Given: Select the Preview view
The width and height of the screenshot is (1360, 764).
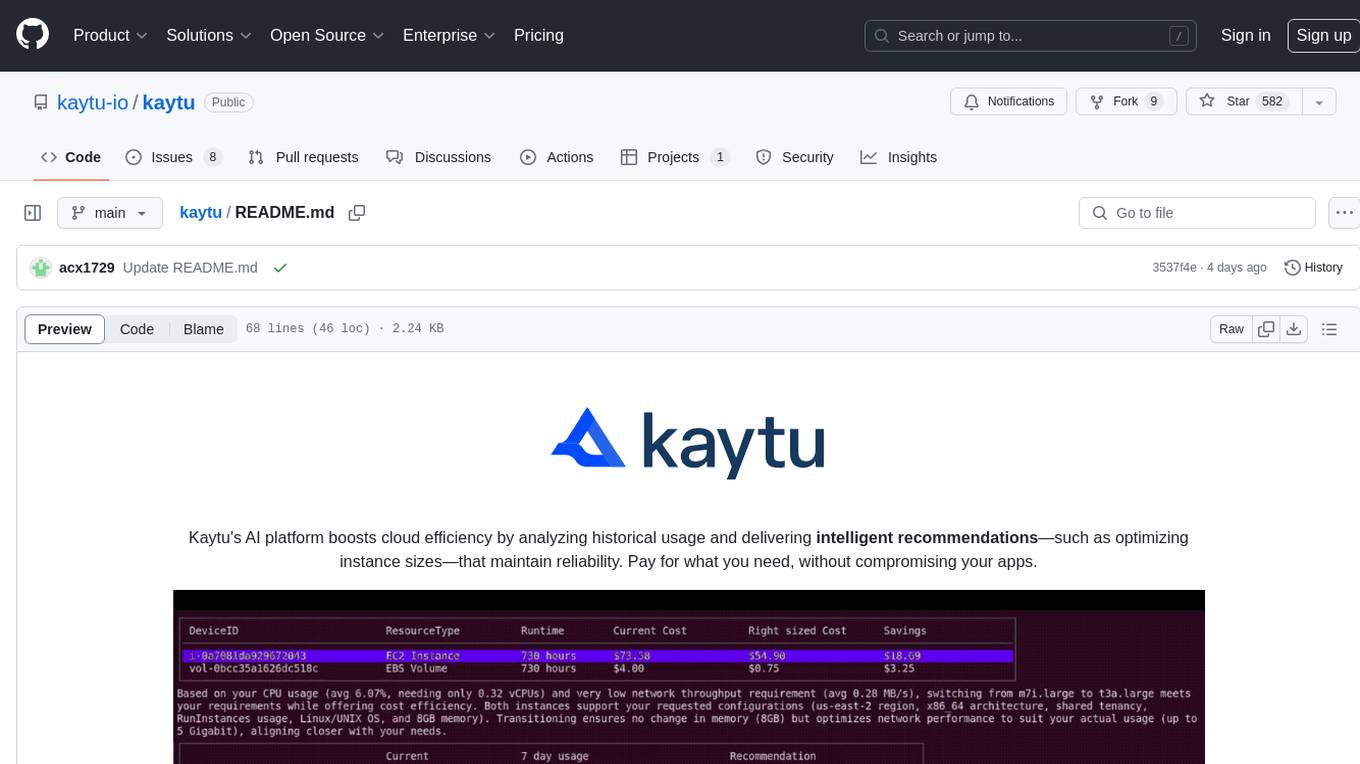Looking at the screenshot, I should [x=65, y=329].
